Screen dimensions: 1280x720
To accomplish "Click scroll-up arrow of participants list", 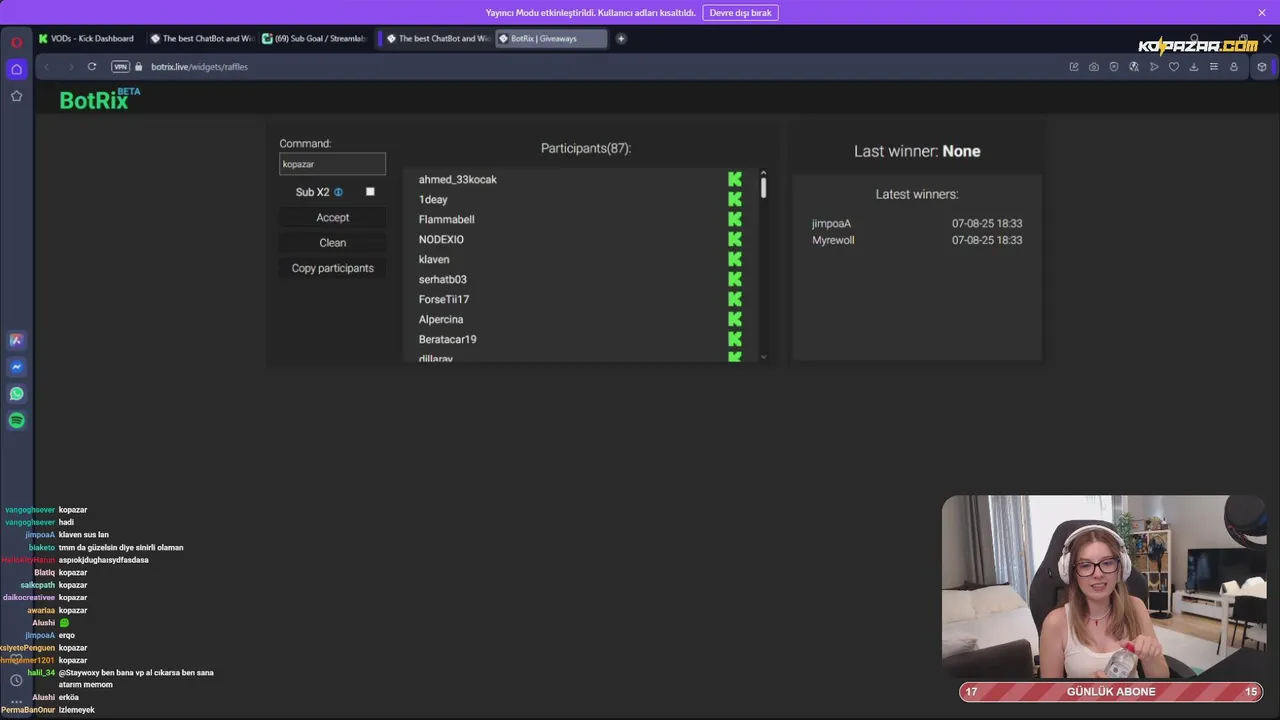I will click(x=763, y=173).
